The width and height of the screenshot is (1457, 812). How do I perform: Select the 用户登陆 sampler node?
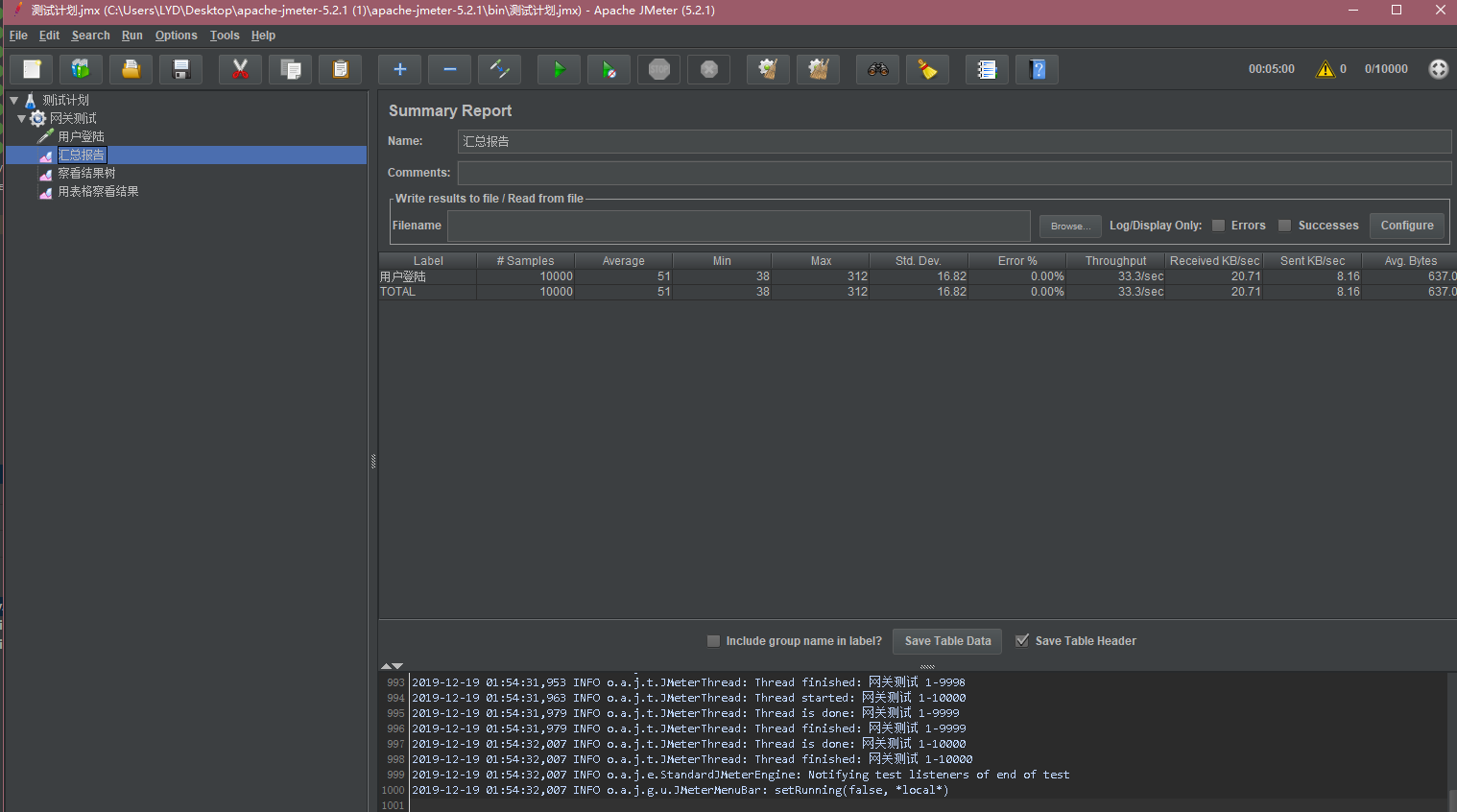click(81, 136)
